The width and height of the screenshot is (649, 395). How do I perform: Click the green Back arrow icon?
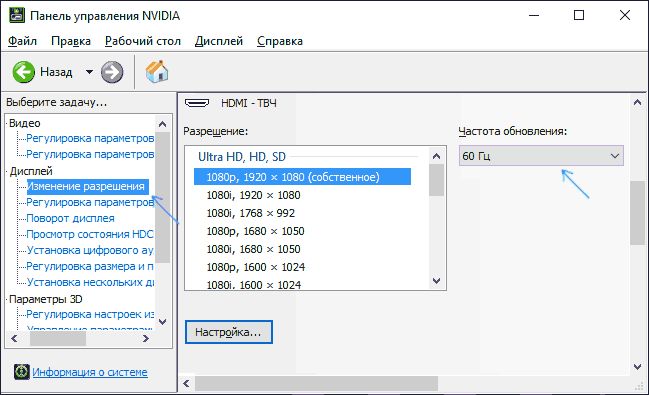tap(24, 72)
